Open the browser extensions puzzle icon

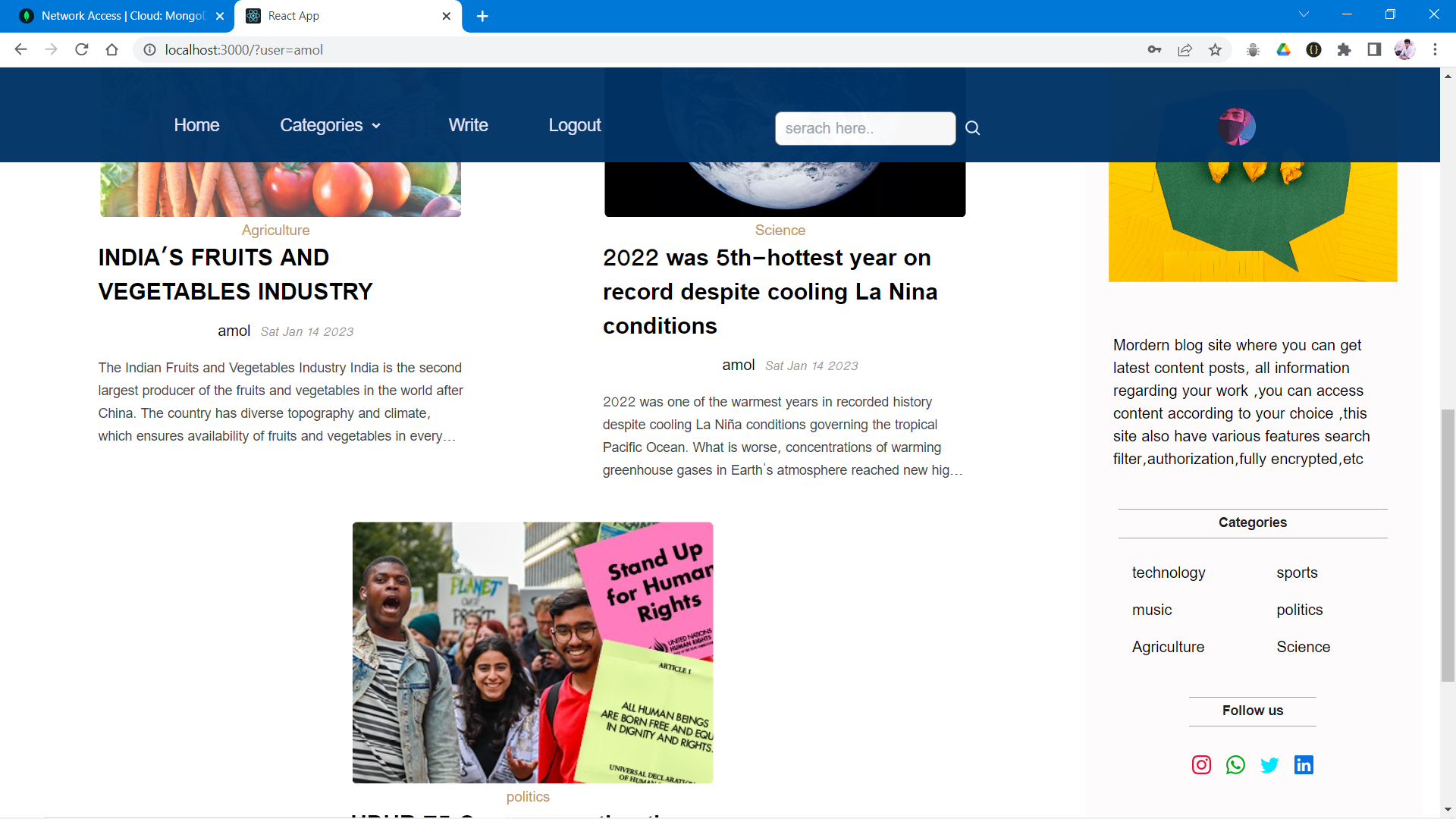click(x=1344, y=50)
